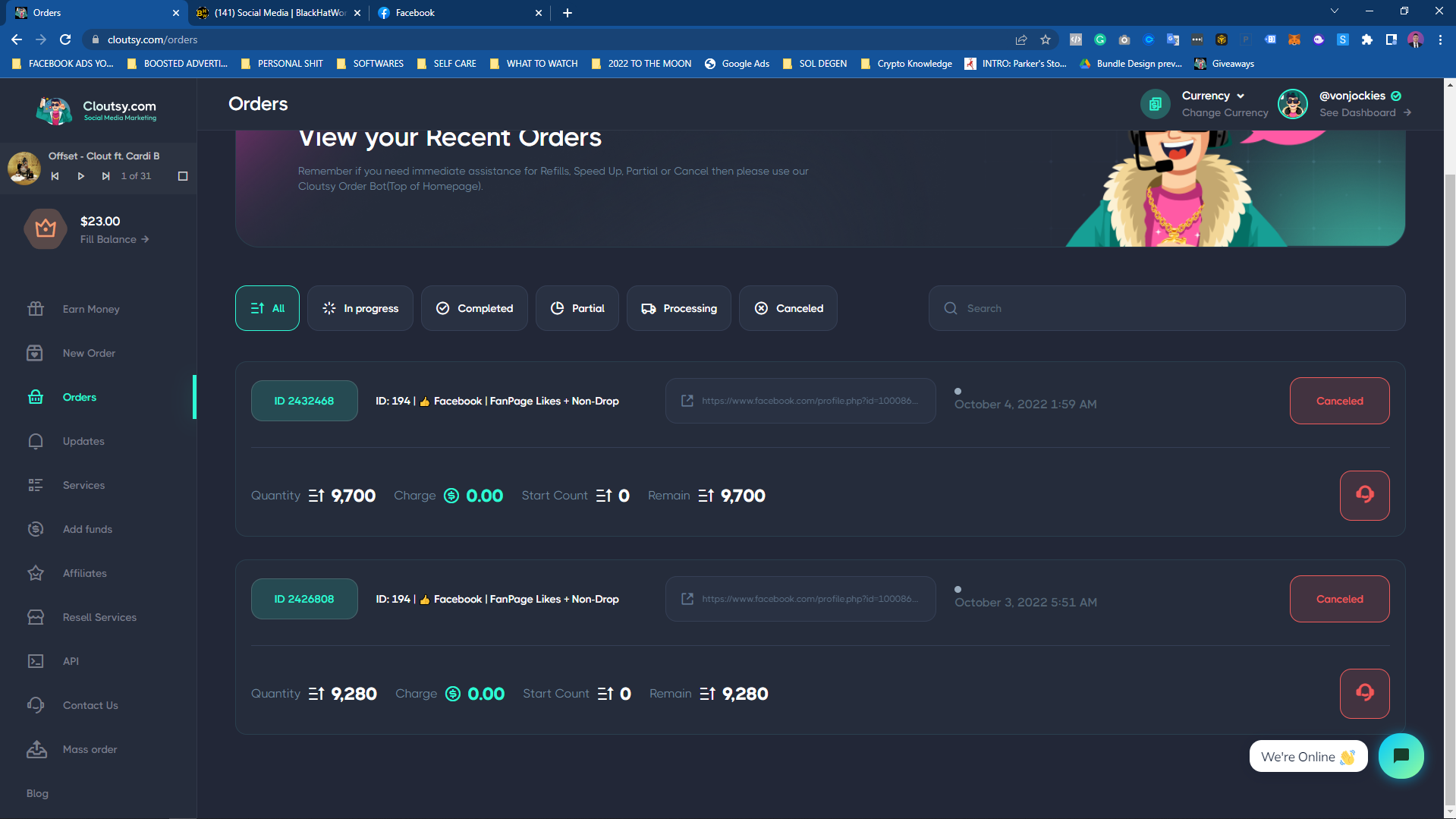Open Mass order in the sidebar
This screenshot has width=1456, height=819.
(90, 749)
